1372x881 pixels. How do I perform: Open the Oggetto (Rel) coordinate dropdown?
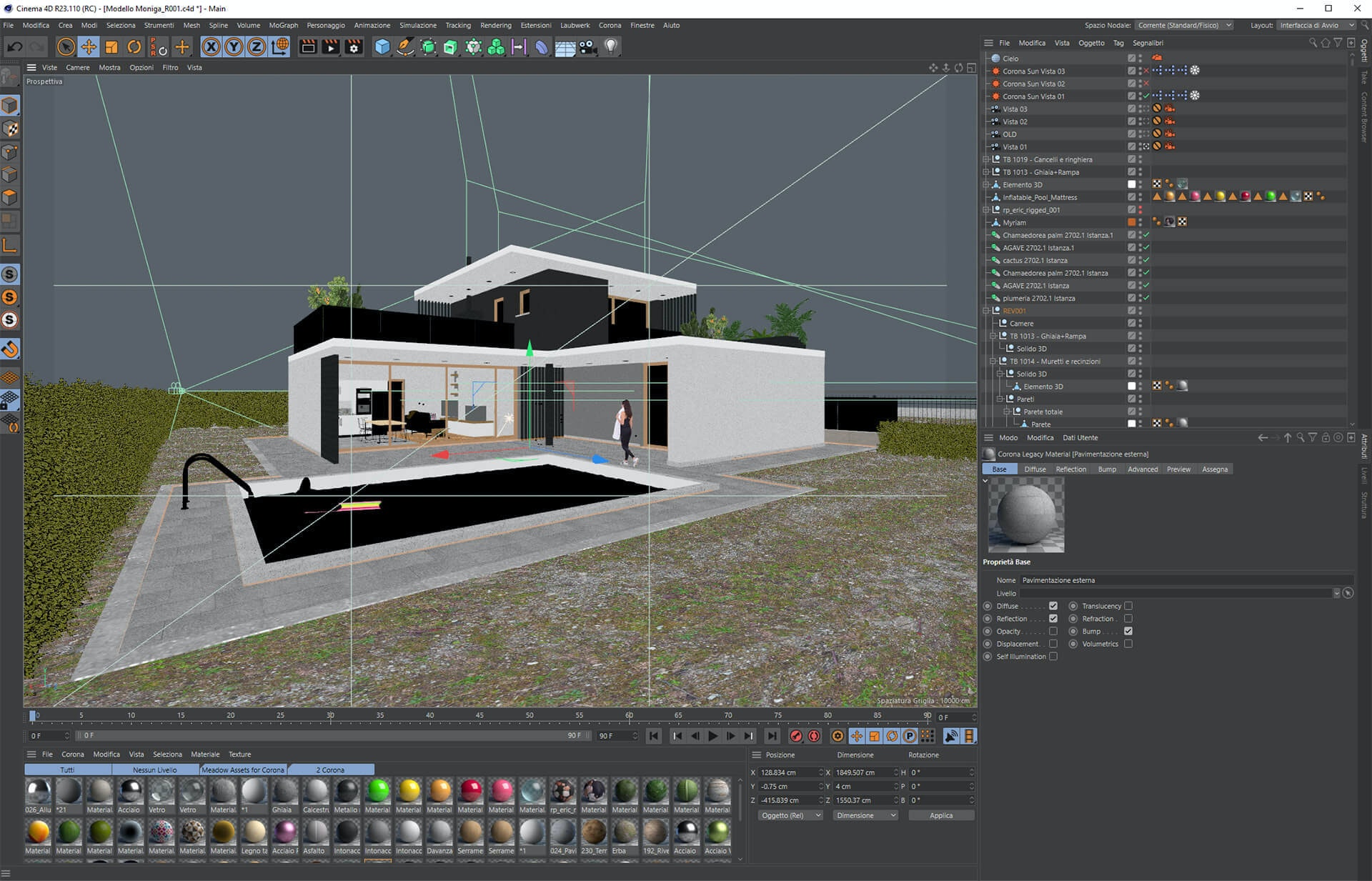click(x=790, y=815)
